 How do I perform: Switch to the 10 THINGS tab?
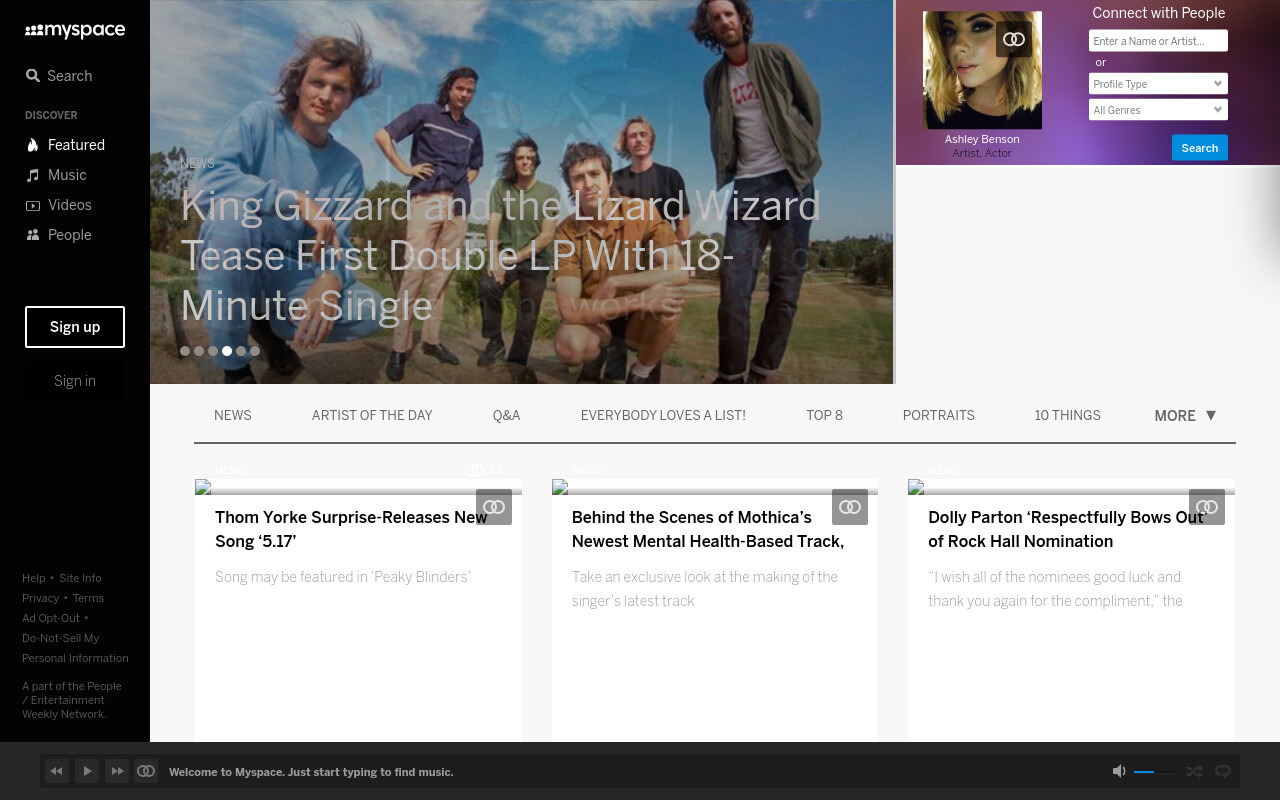click(x=1068, y=416)
